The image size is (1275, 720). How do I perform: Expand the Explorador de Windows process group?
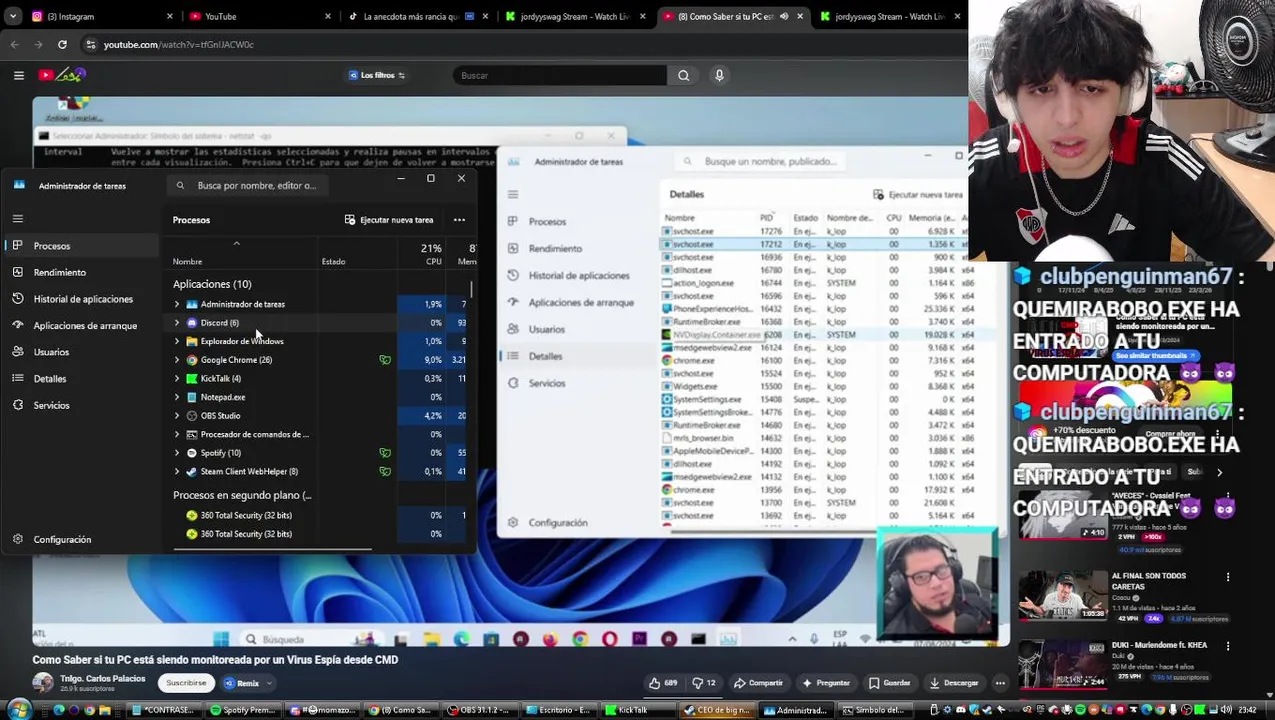tap(177, 341)
